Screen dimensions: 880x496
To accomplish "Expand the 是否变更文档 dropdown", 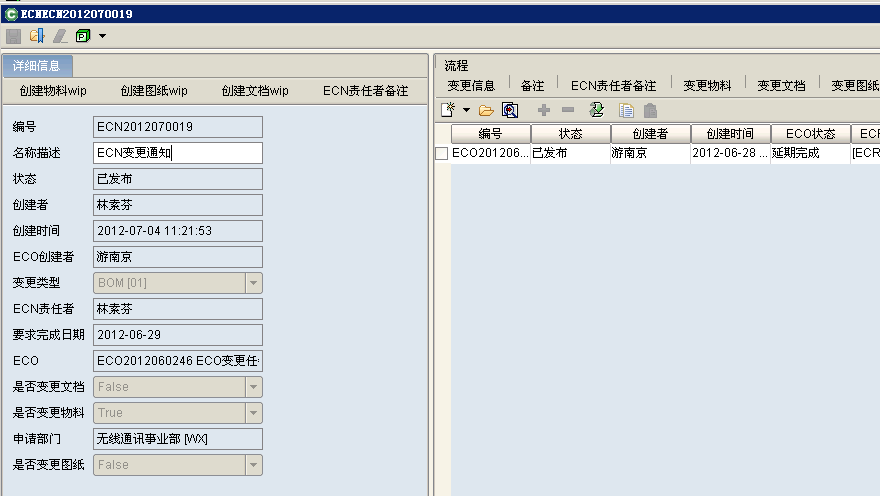I will [254, 387].
